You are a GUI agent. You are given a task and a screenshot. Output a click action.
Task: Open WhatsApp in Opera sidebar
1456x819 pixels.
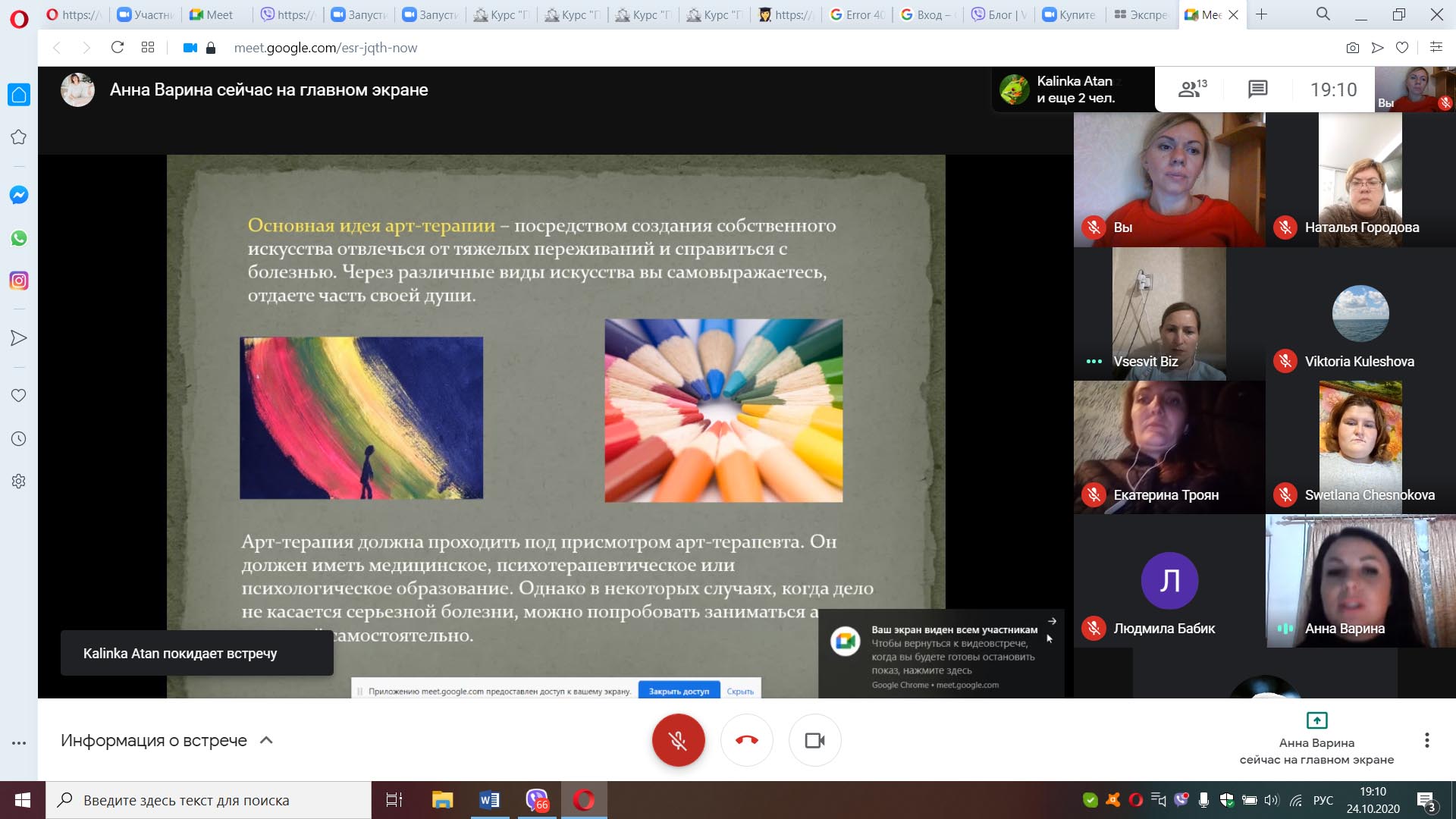point(19,238)
